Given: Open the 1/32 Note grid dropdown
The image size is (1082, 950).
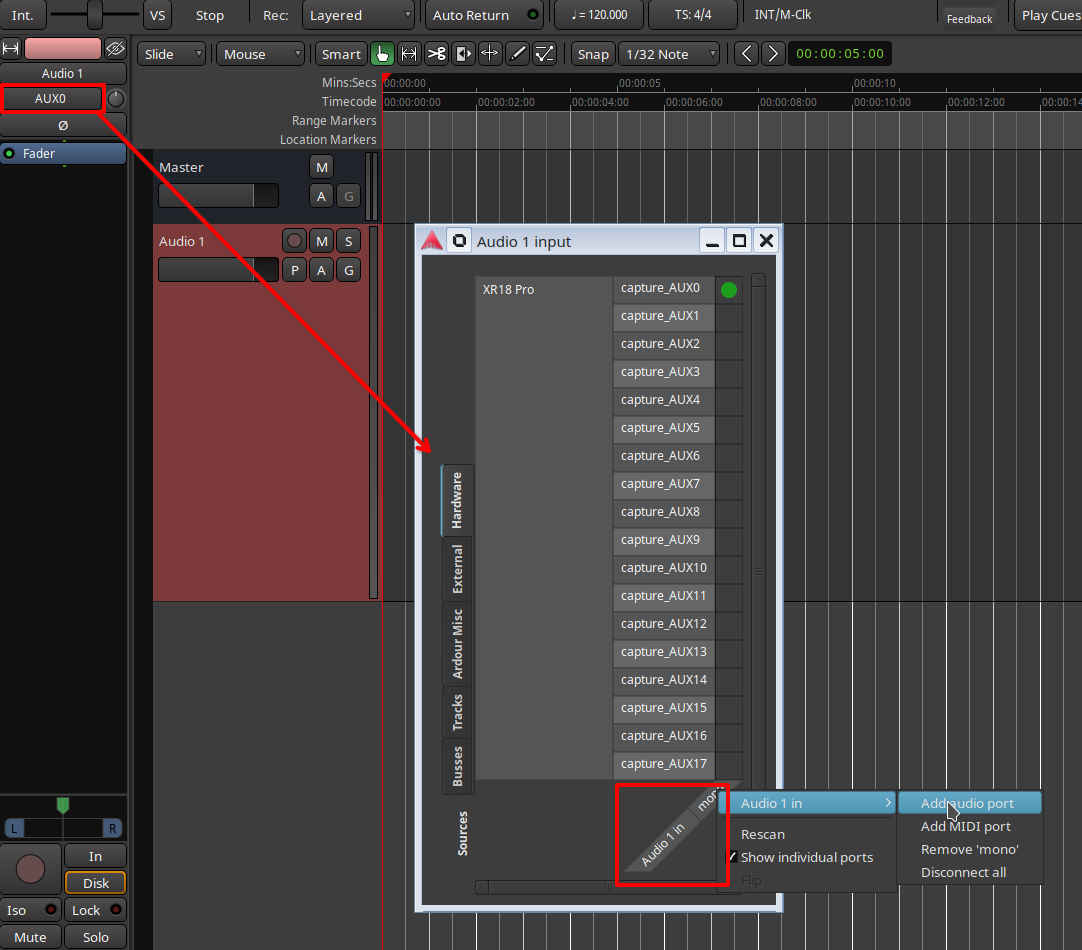Looking at the screenshot, I should [x=669, y=54].
